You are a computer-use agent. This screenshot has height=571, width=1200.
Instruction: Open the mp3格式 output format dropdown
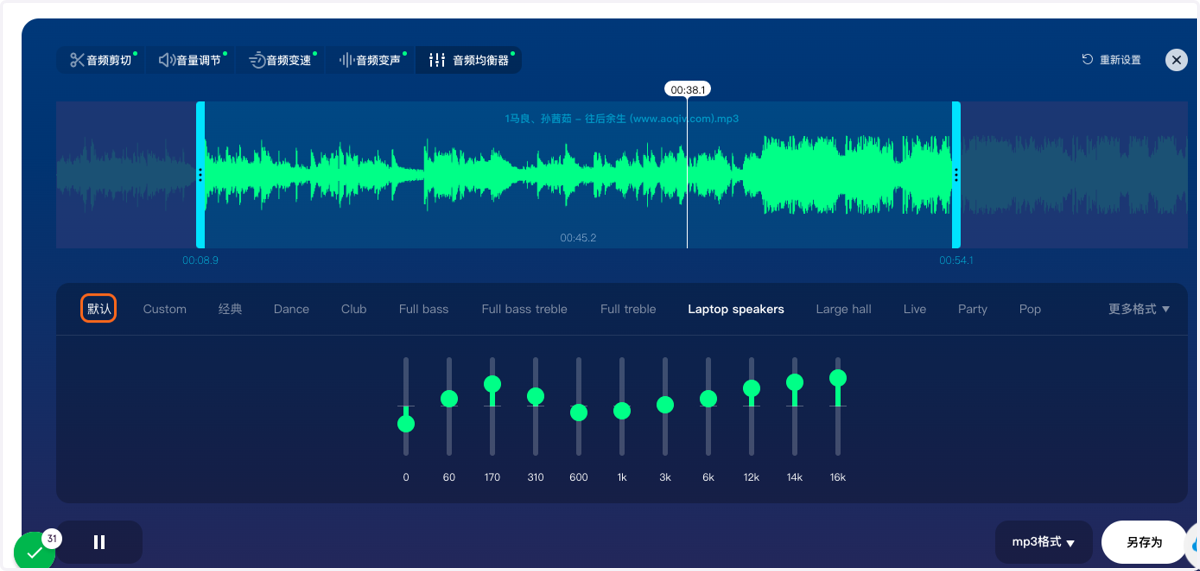click(x=1044, y=542)
